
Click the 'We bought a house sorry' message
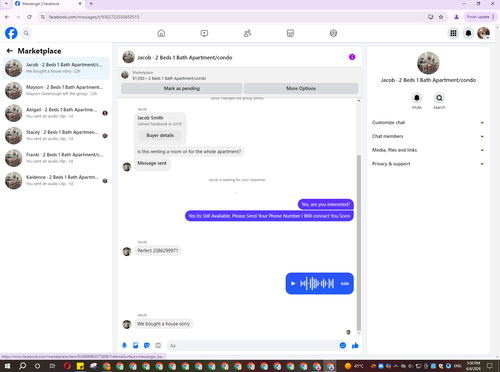tap(163, 324)
